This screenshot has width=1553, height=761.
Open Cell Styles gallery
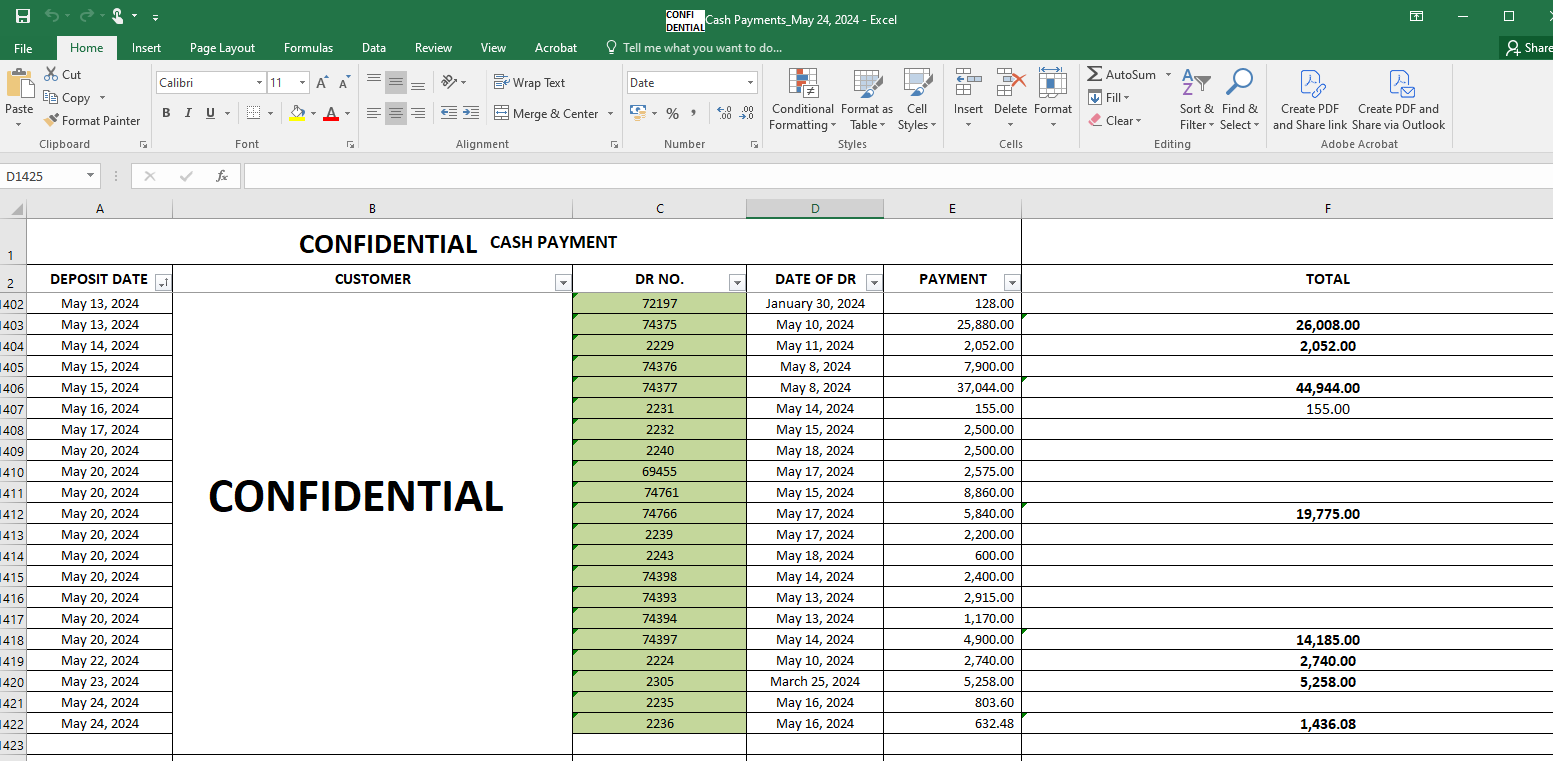point(917,100)
